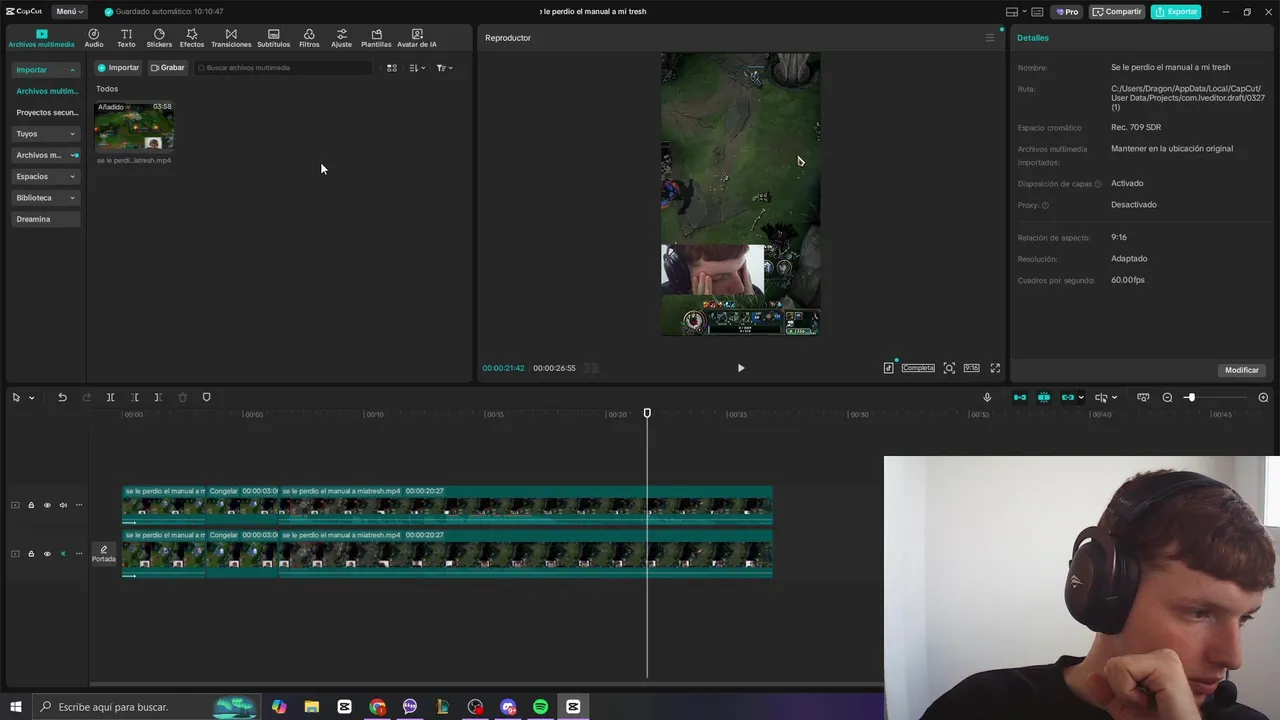Click the timeline cover preview icon
Viewport: 1280px width, 720px height.
coord(1143,398)
